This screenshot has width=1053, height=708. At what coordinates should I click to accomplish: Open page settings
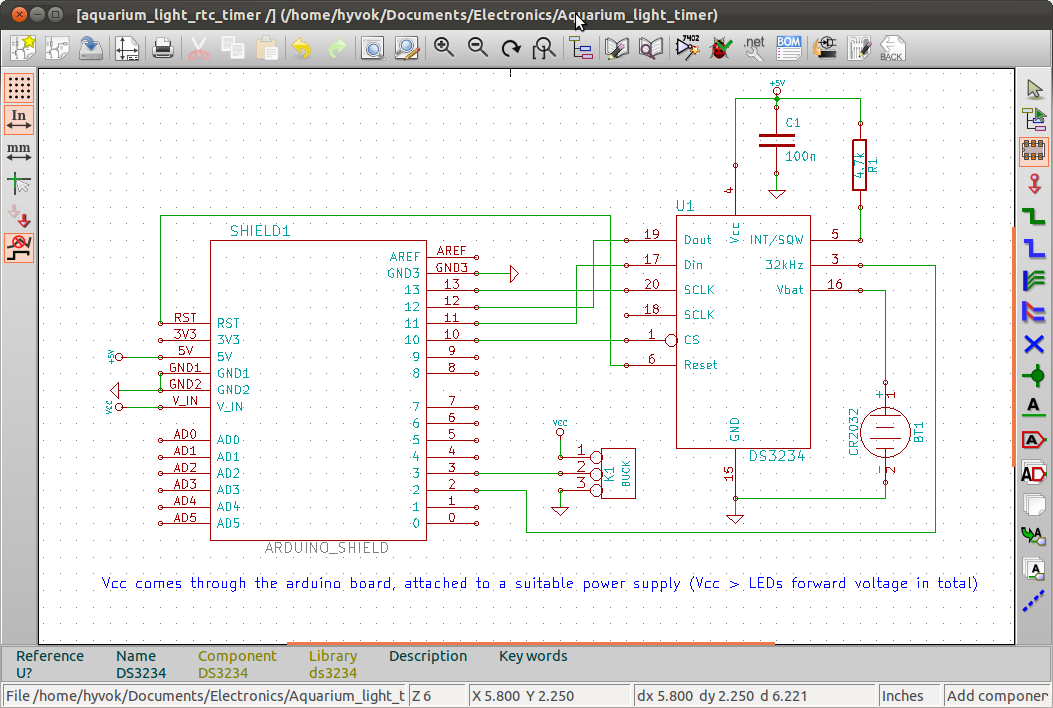(126, 48)
